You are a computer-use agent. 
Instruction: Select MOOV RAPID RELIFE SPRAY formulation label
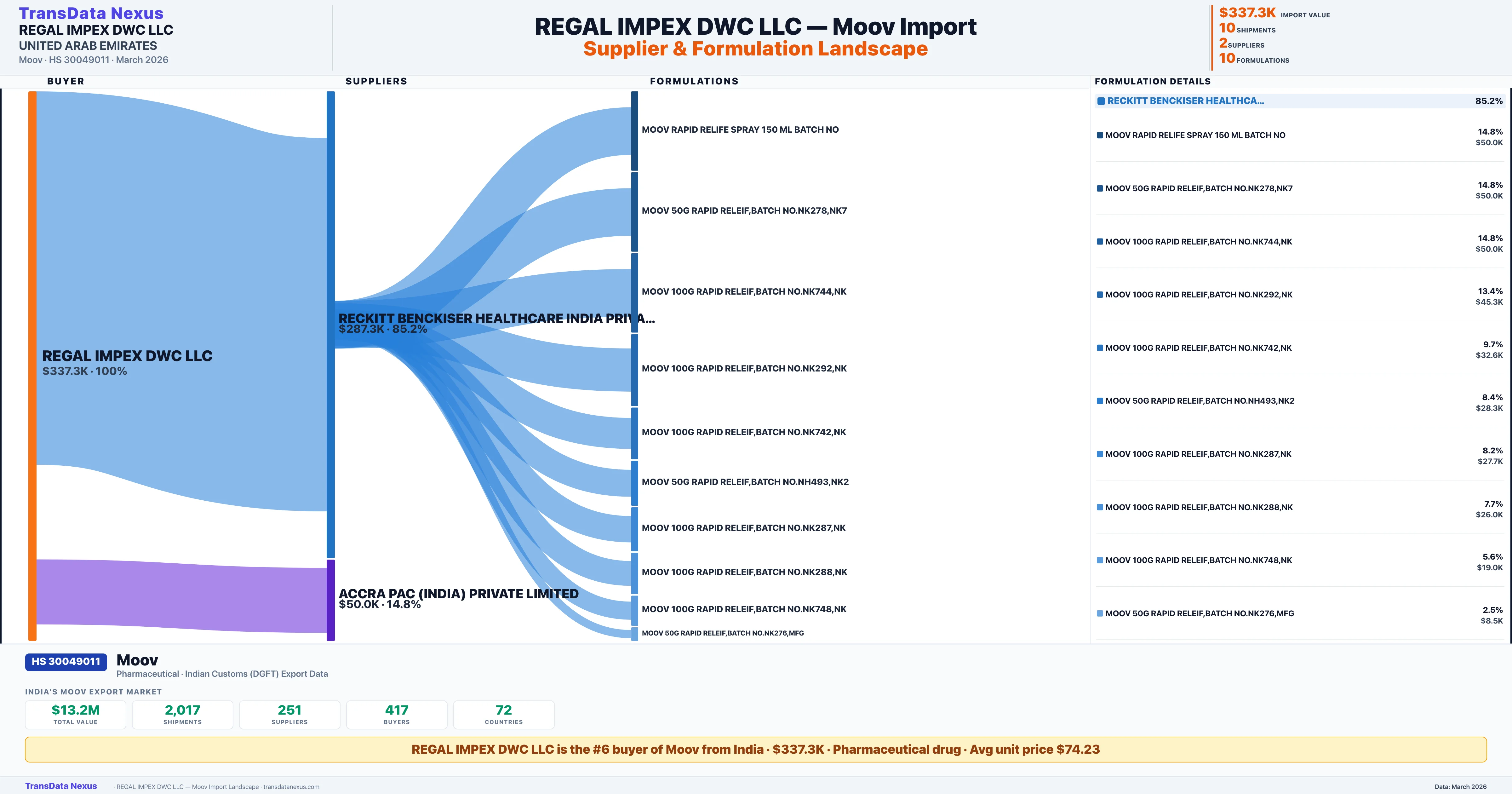coord(740,130)
